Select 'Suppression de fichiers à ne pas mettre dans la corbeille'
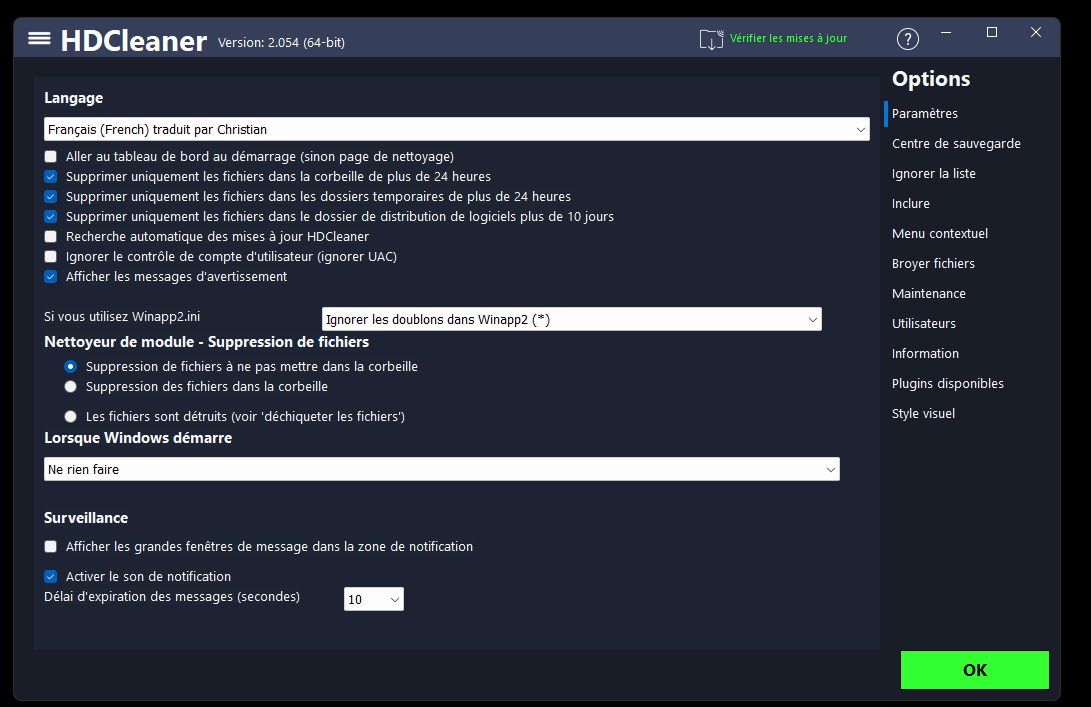This screenshot has height=707, width=1091. pos(70,367)
